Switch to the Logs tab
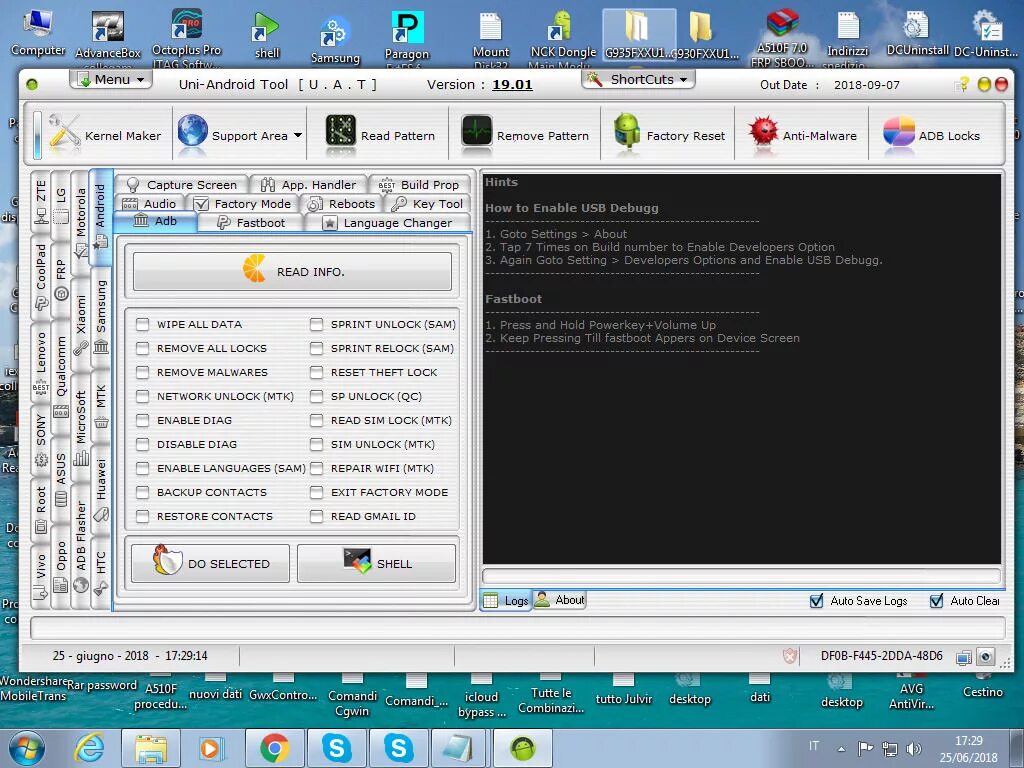This screenshot has height=768, width=1024. click(506, 600)
